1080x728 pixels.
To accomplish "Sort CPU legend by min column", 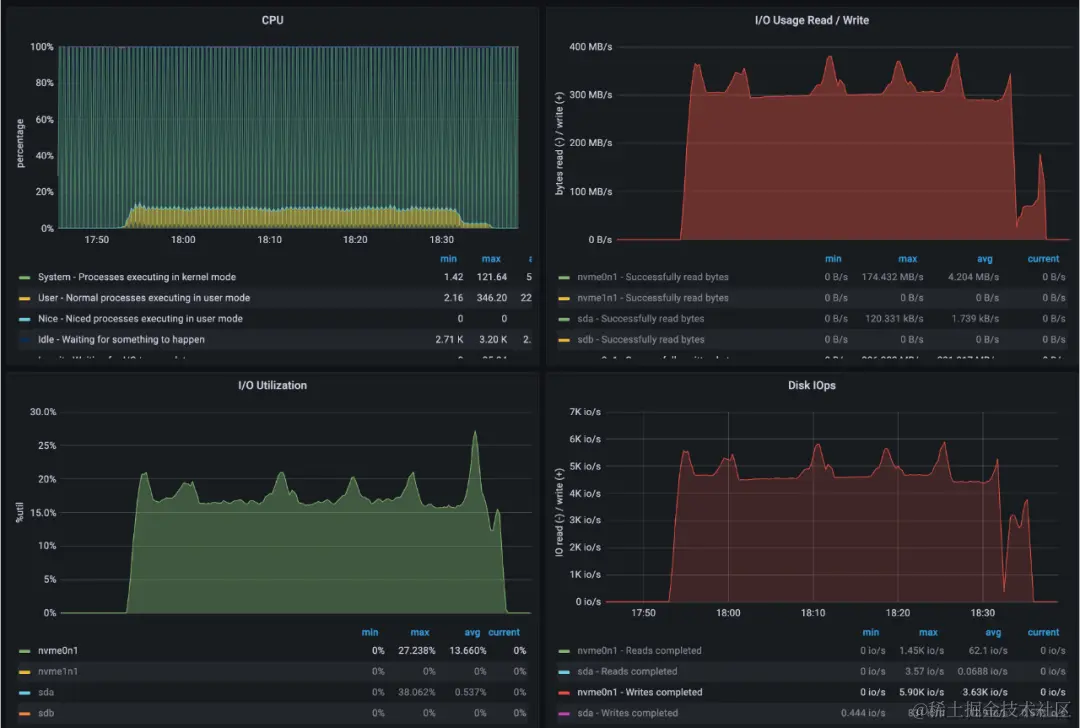I will point(448,259).
